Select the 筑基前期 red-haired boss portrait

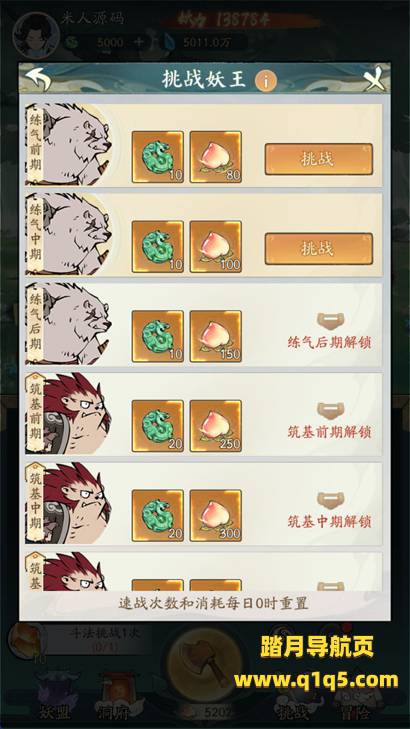click(69, 413)
